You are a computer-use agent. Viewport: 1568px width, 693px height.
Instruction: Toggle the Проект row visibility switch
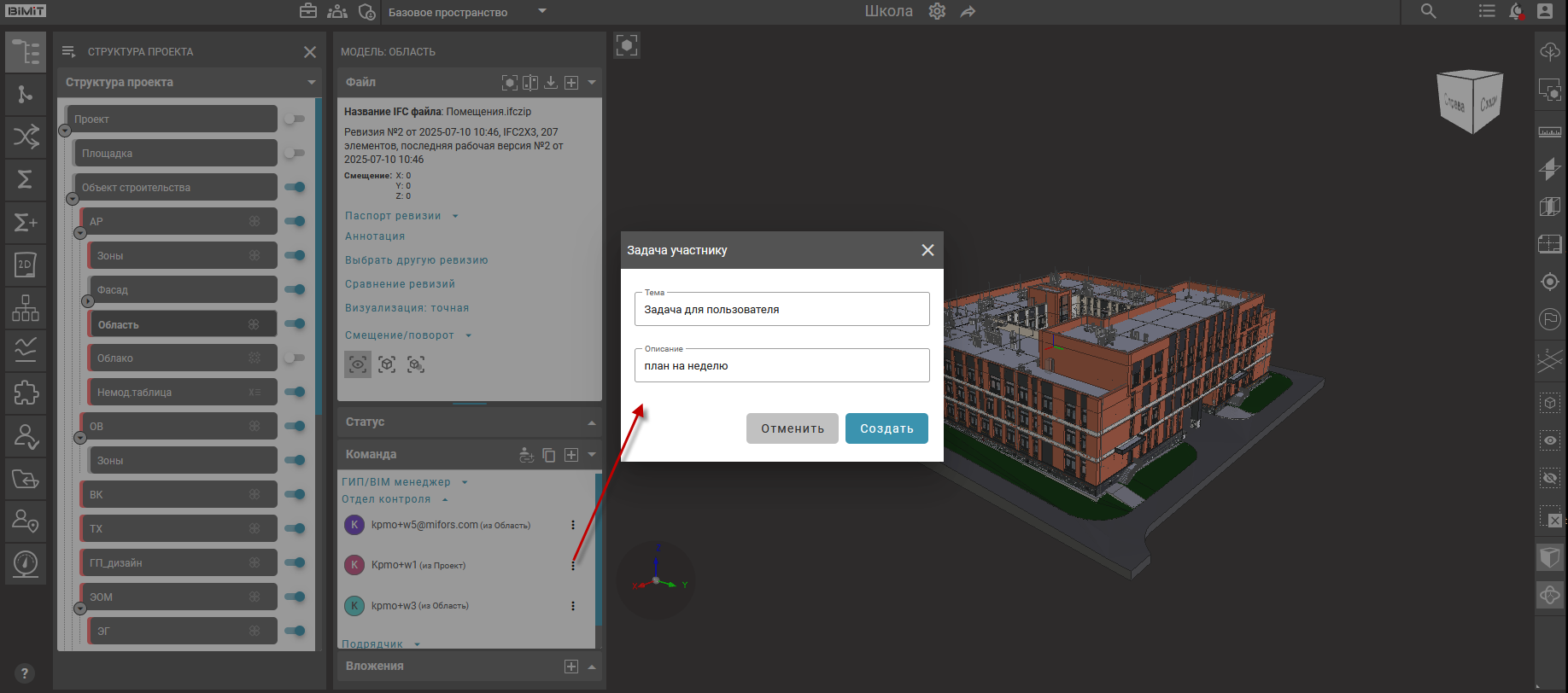coord(295,119)
